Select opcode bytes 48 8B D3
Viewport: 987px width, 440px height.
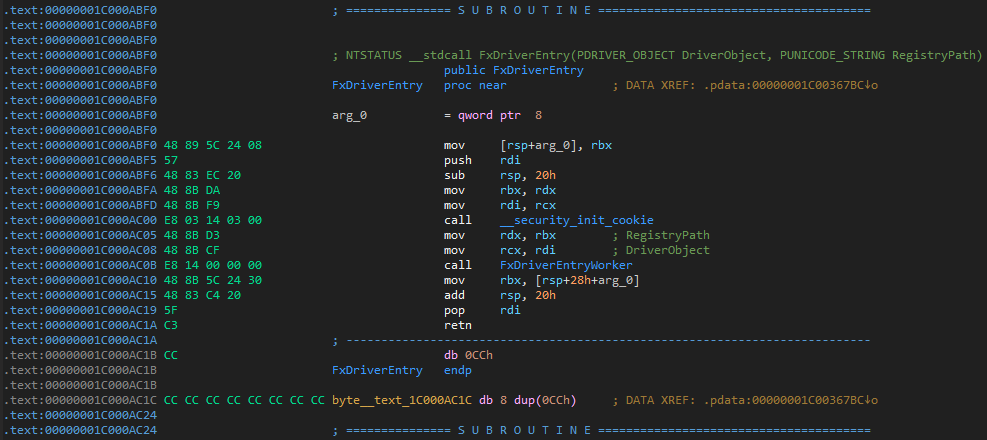click(x=191, y=235)
